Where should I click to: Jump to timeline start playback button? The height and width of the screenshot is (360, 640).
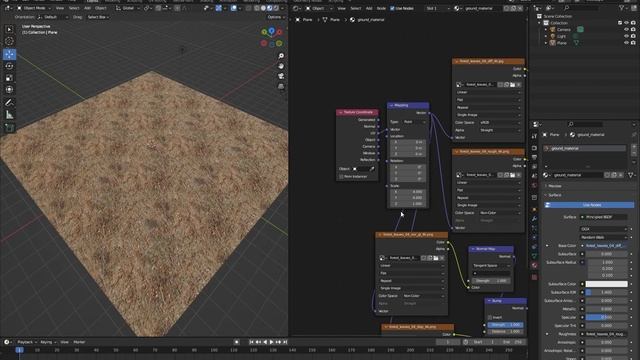point(251,342)
